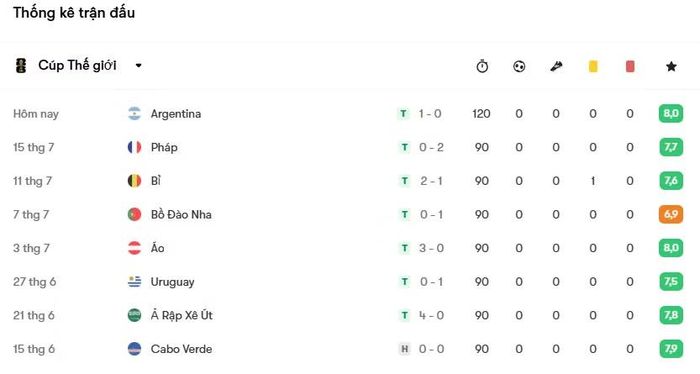Click the H draw badge for Cabo Verde
Screen dimensions: 700x374
[404, 349]
